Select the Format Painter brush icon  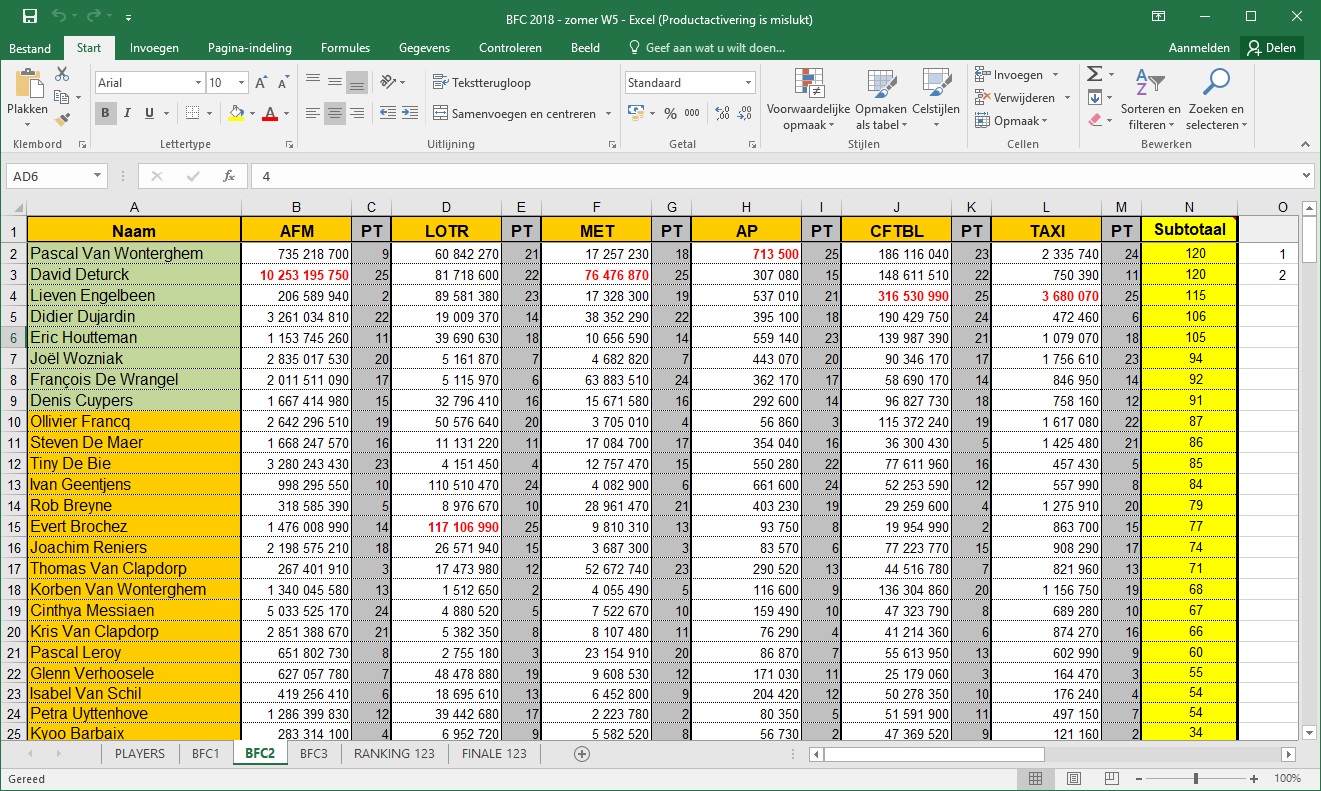[62, 119]
